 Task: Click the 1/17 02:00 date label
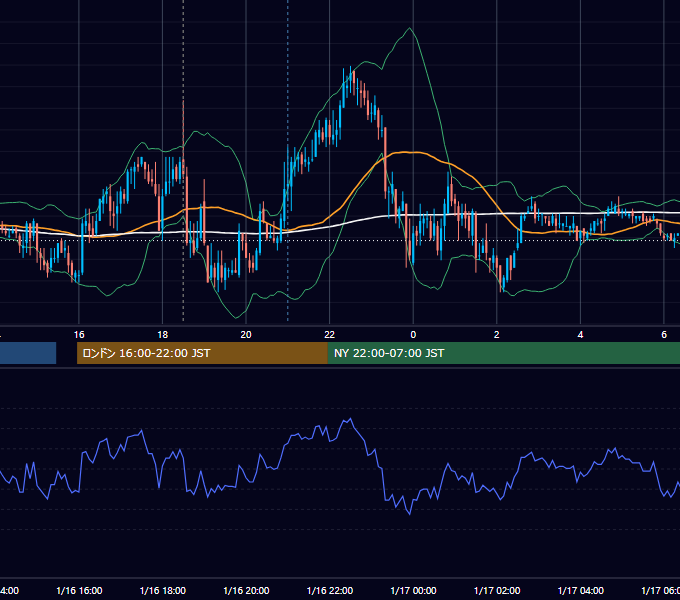click(497, 591)
